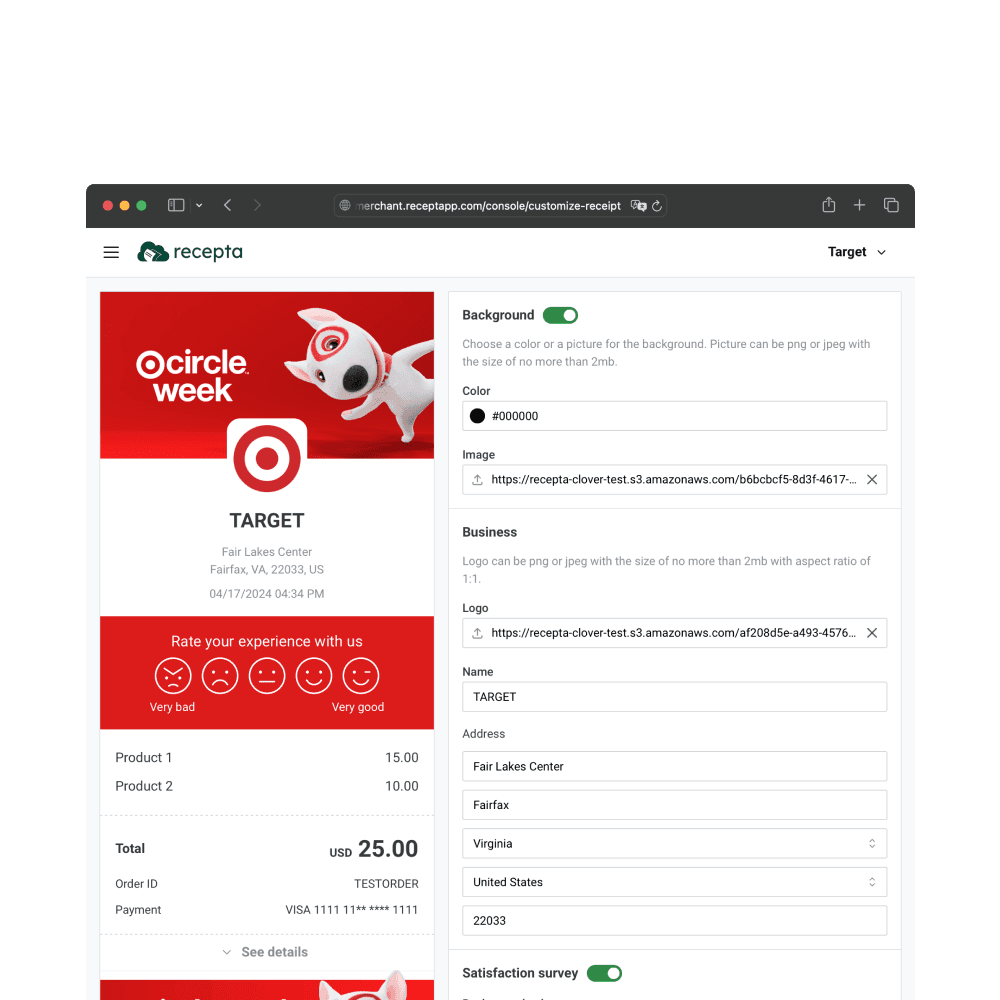Edit the #000000 color field
The height and width of the screenshot is (1000, 1000).
pos(674,416)
